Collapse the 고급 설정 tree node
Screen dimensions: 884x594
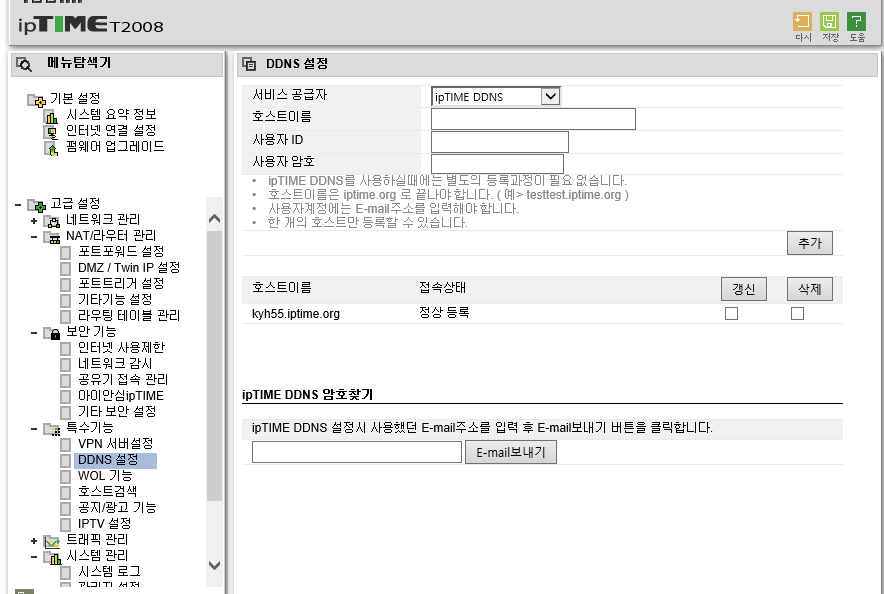pos(18,205)
